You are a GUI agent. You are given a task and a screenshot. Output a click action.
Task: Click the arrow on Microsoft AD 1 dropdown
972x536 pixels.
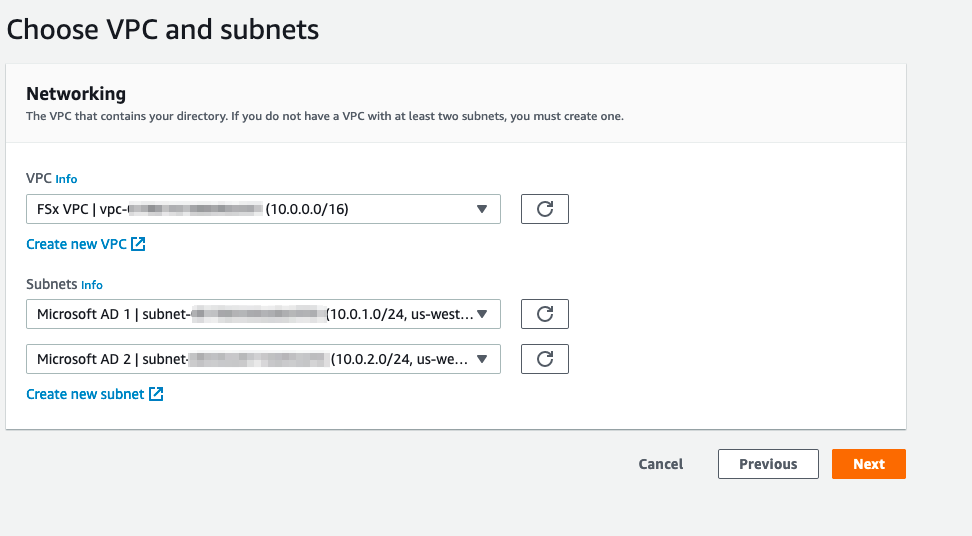(x=482, y=314)
